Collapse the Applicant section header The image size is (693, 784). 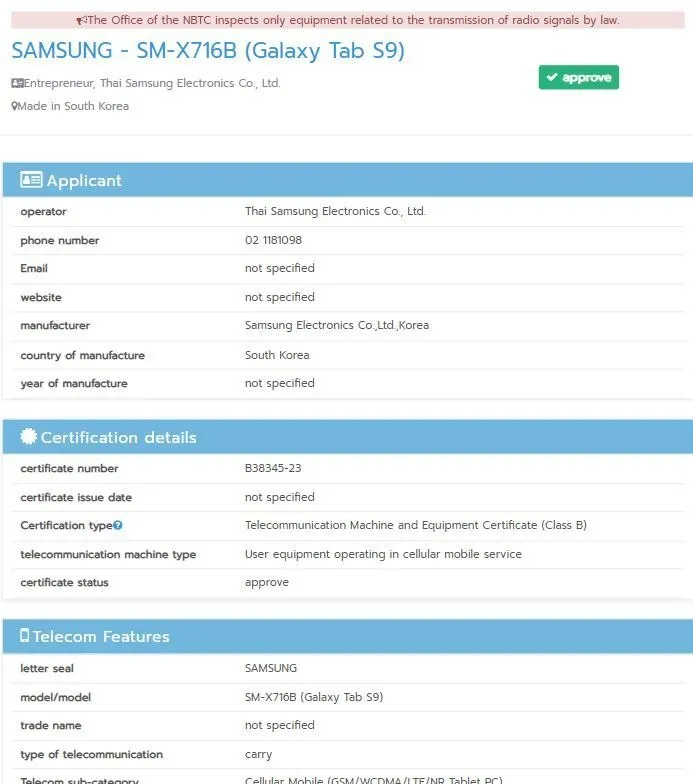tap(346, 180)
